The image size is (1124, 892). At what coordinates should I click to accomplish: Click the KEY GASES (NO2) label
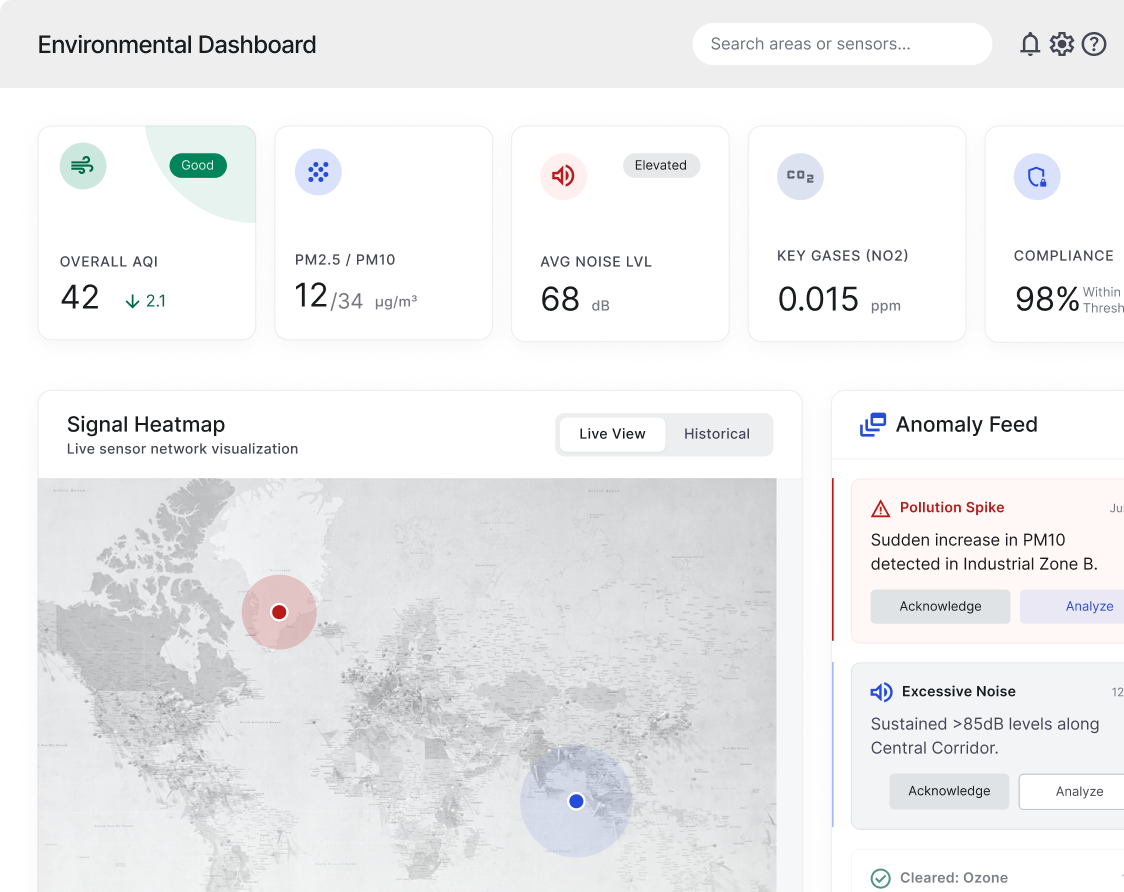[x=843, y=256]
